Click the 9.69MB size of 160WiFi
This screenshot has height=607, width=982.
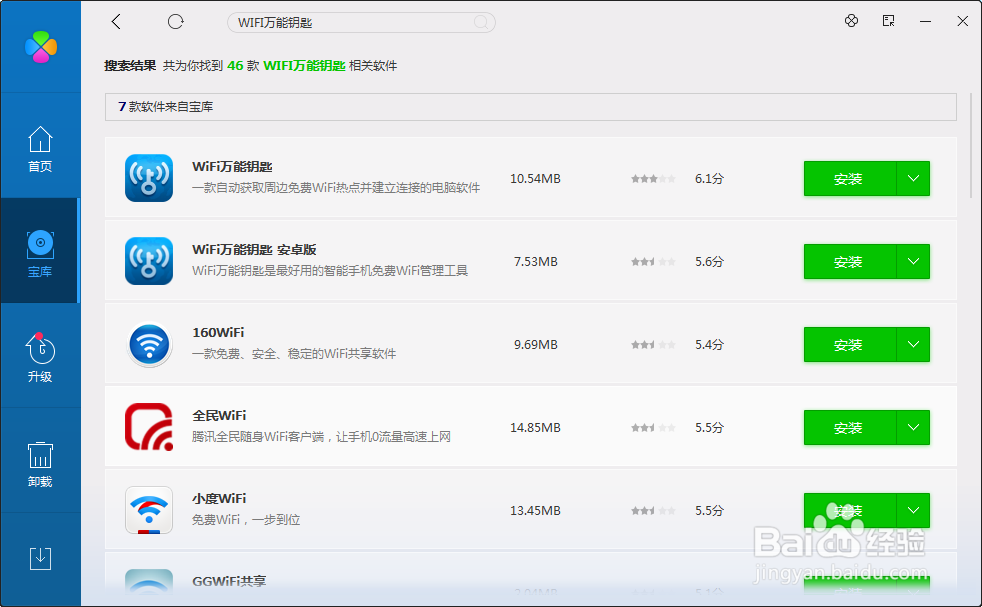coord(535,345)
